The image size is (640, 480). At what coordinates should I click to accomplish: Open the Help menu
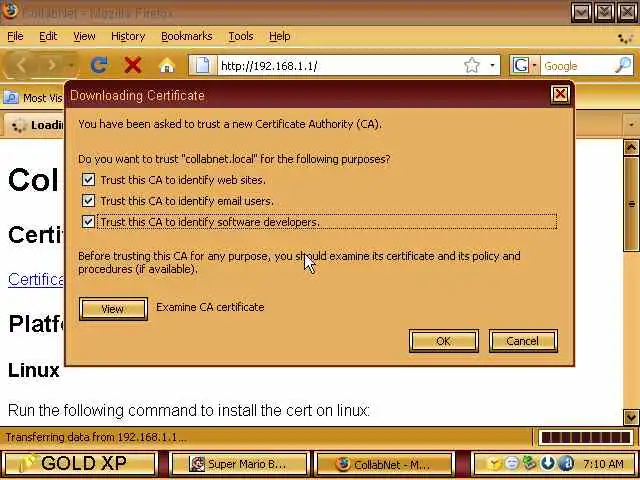point(280,36)
